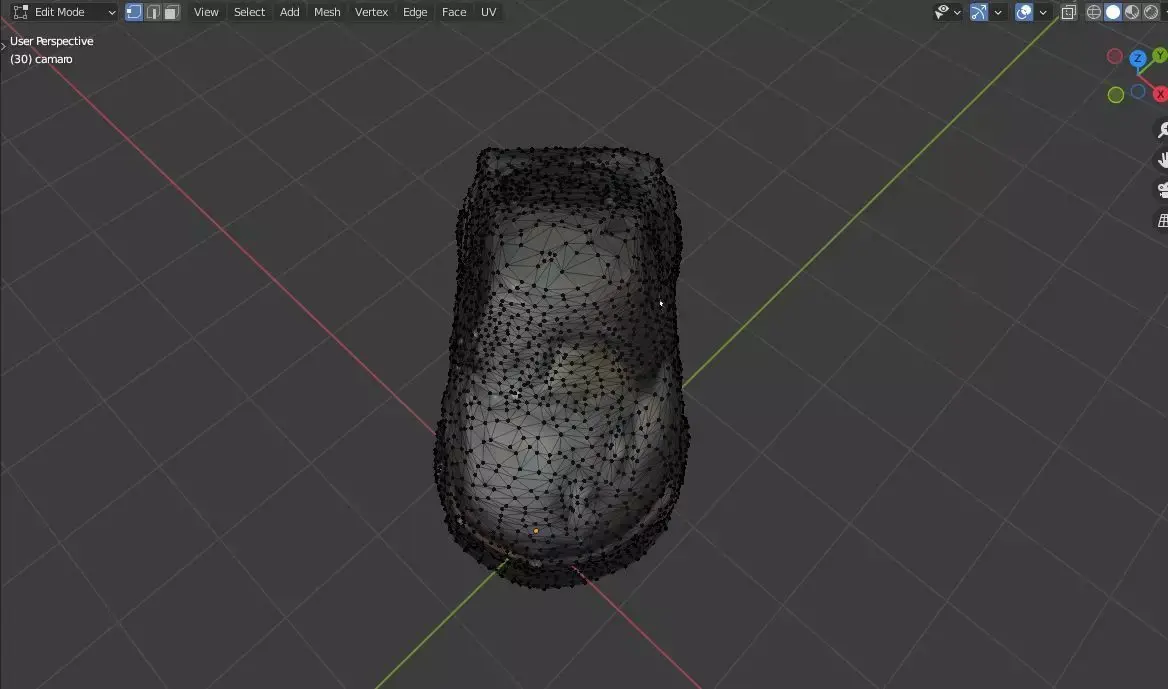Toggle viewport overlays display
Screen dimensions: 1168x689
click(1024, 12)
